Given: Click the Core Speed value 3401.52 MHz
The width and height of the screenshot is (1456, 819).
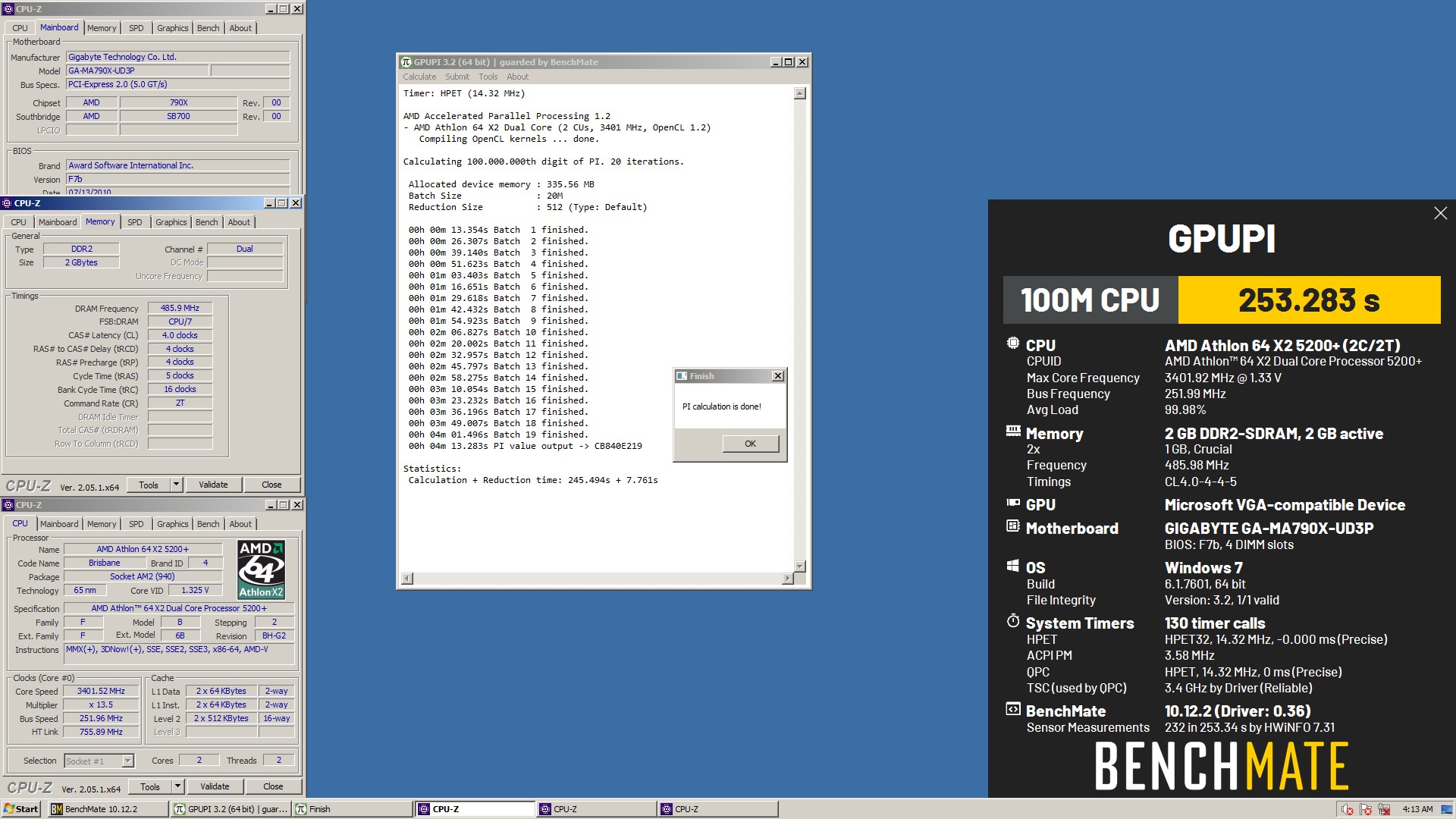Looking at the screenshot, I should click(x=101, y=691).
